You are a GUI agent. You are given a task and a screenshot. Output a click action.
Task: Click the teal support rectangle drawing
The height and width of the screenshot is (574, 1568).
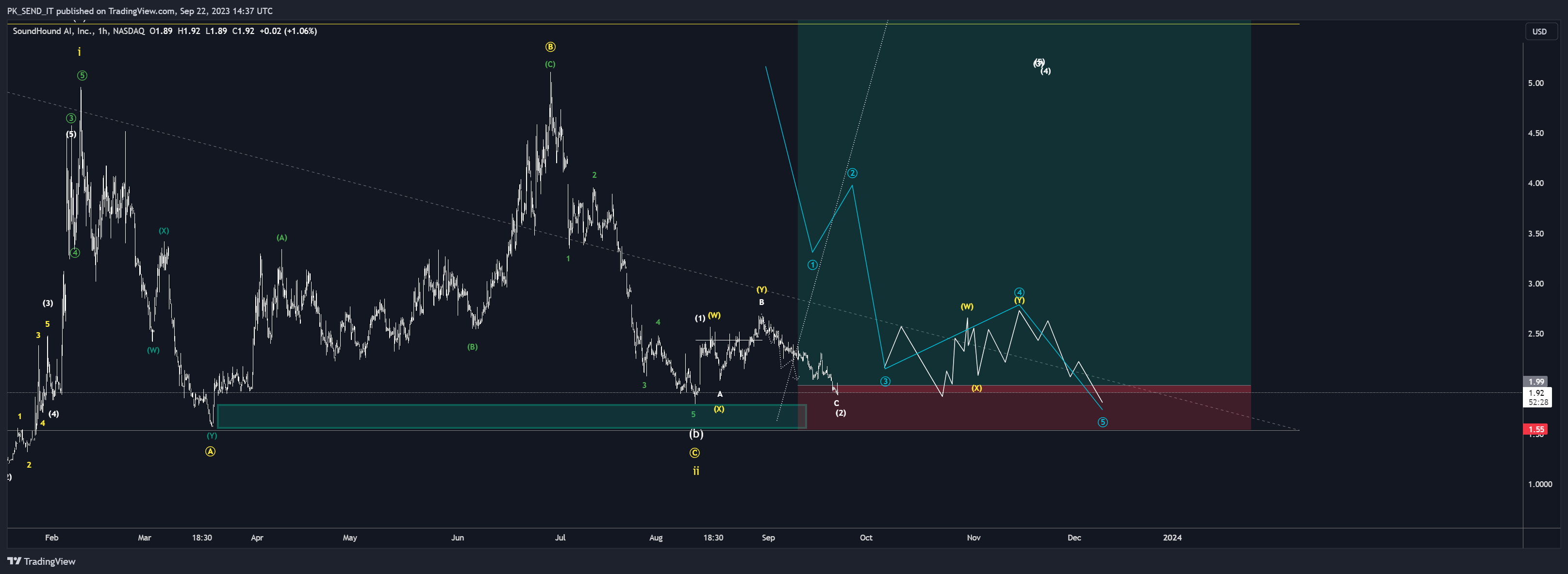512,417
